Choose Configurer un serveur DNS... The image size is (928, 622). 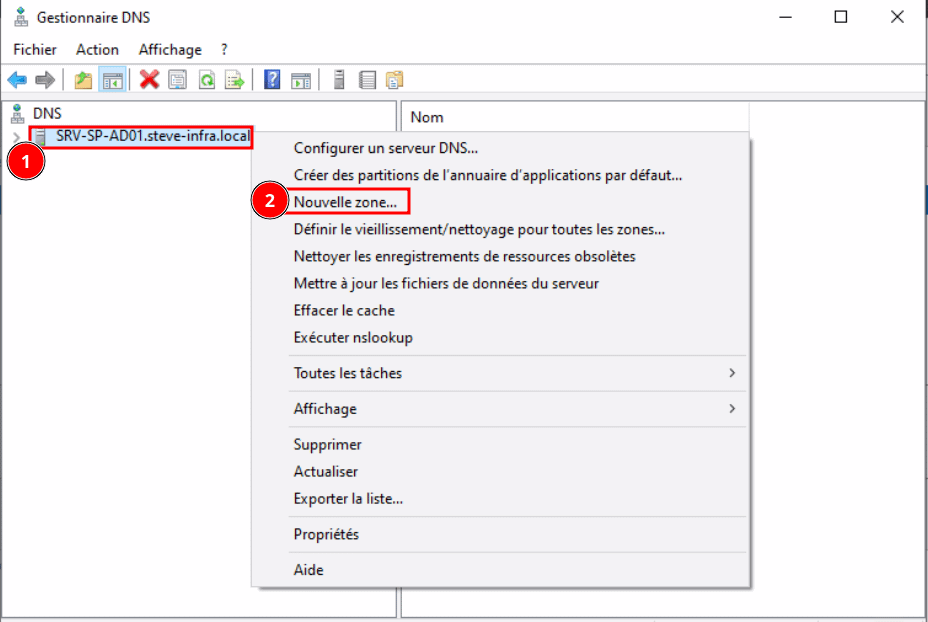pos(386,148)
